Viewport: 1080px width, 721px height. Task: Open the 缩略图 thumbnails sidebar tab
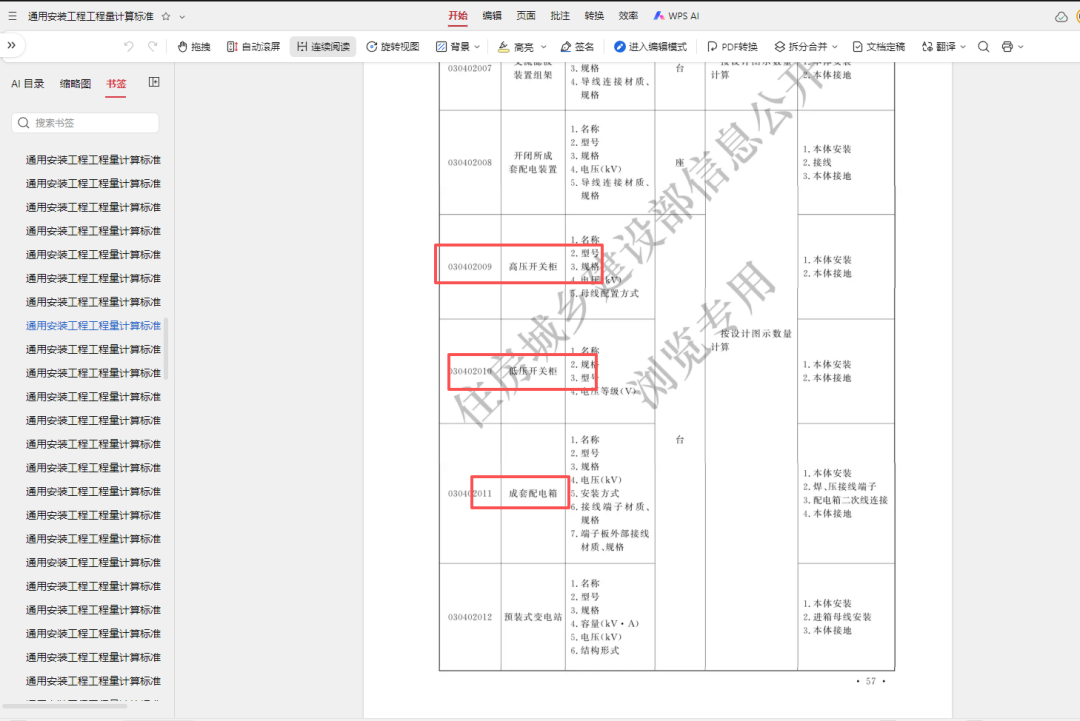pos(75,83)
